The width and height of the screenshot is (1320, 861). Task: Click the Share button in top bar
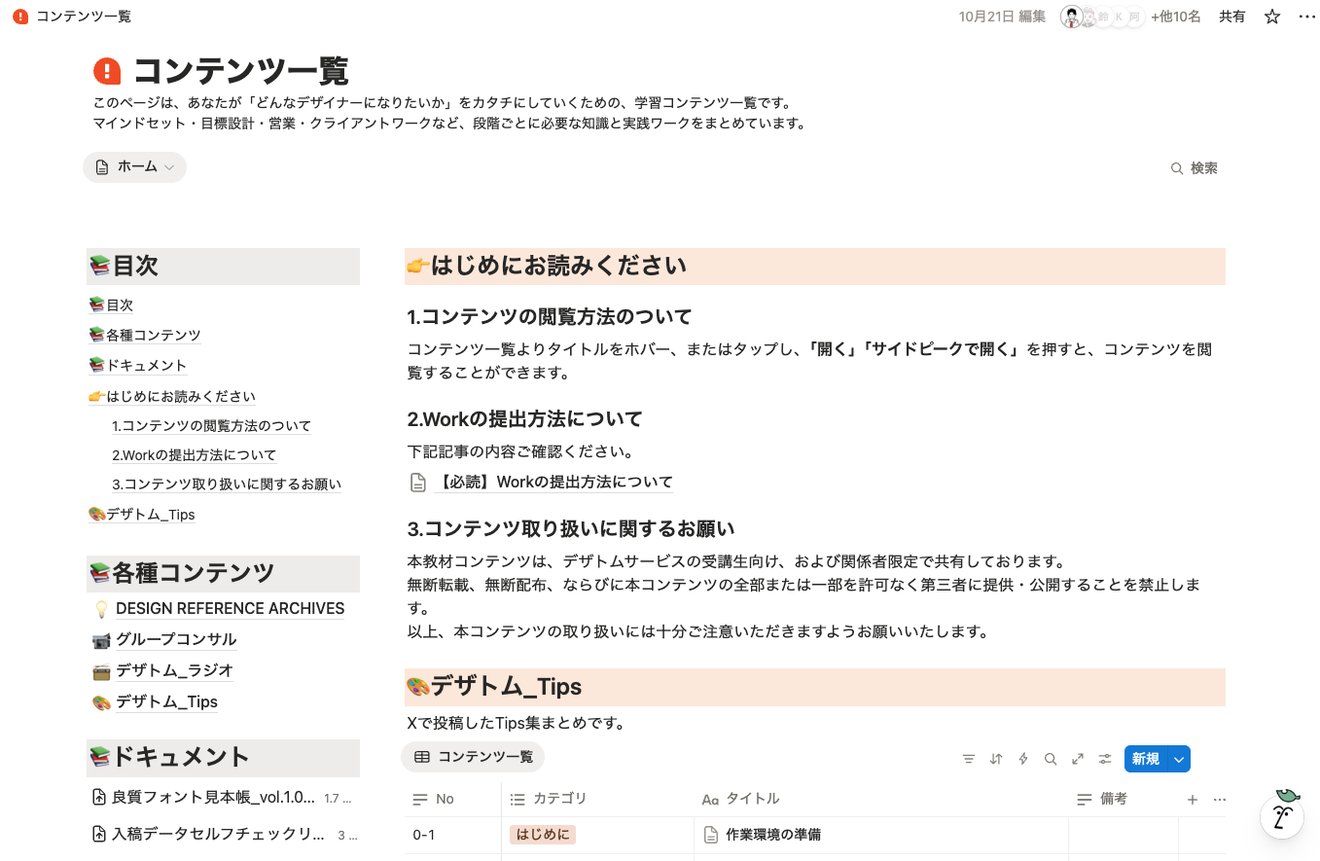(x=1232, y=16)
